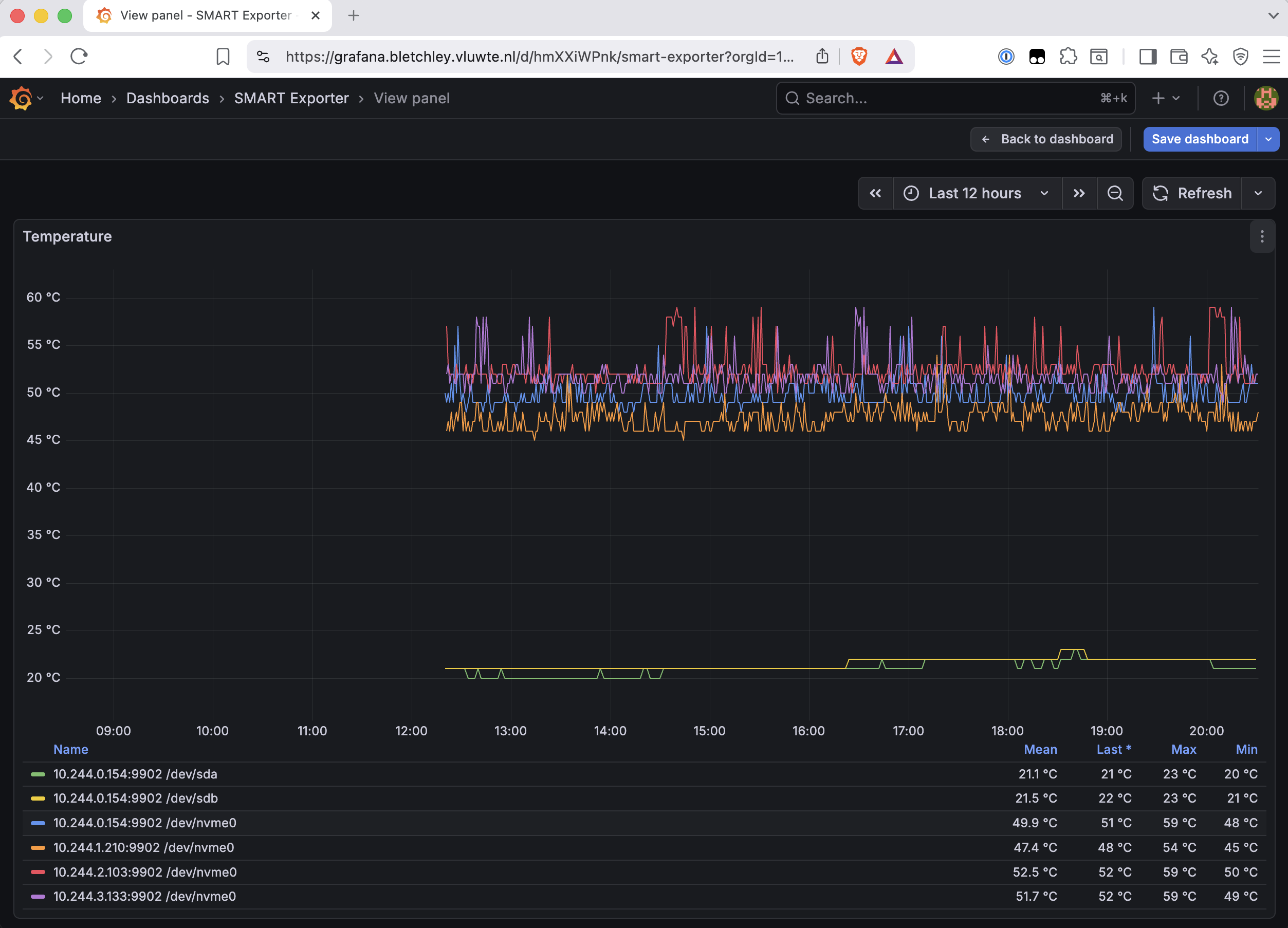1288x928 pixels.
Task: Click the Grafana logo icon
Action: [x=21, y=98]
